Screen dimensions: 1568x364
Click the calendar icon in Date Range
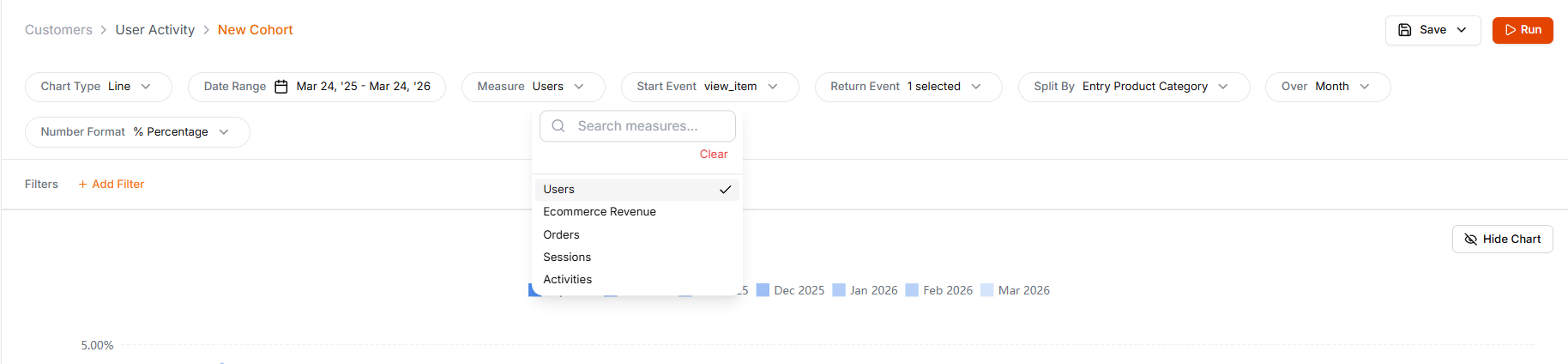pyautogui.click(x=281, y=87)
